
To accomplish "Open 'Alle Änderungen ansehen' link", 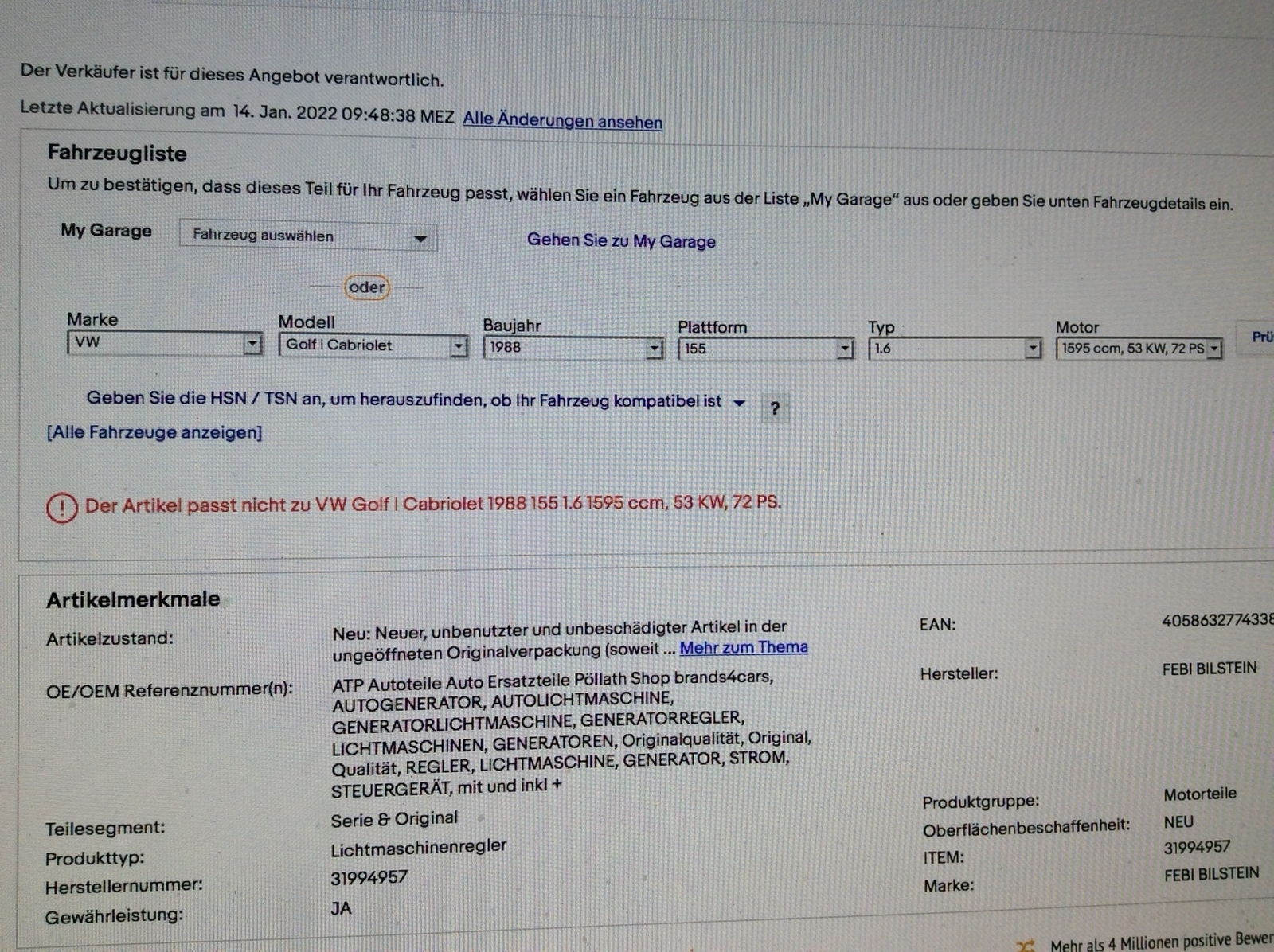I will pyautogui.click(x=562, y=120).
